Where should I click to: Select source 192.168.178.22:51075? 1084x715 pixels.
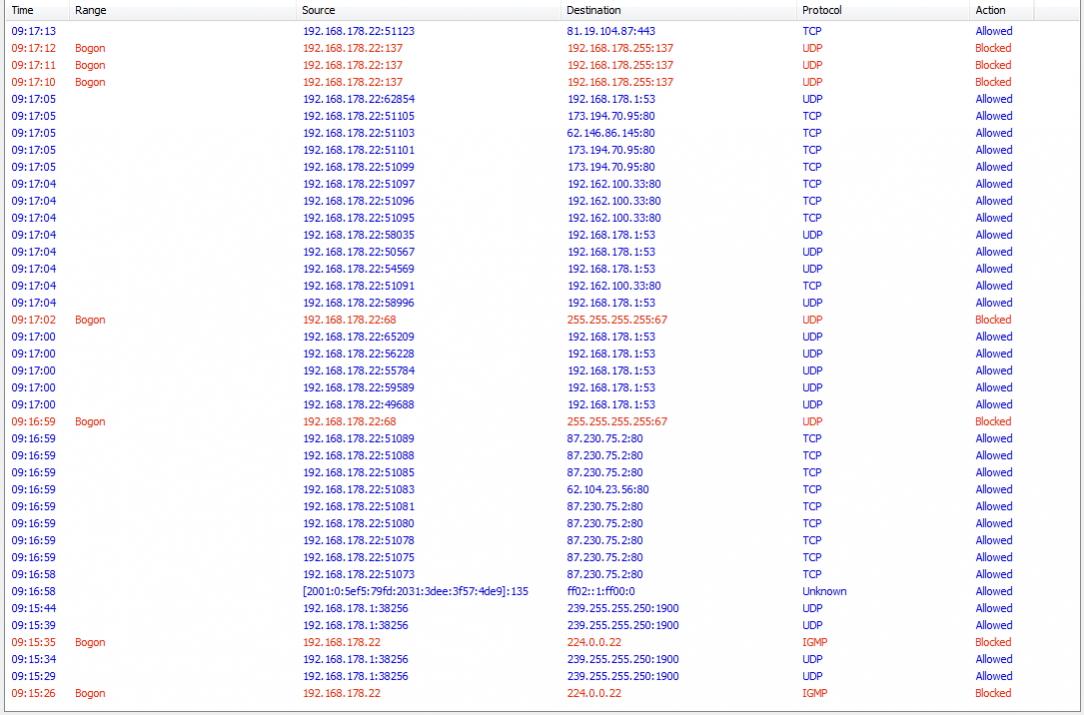[x=359, y=557]
